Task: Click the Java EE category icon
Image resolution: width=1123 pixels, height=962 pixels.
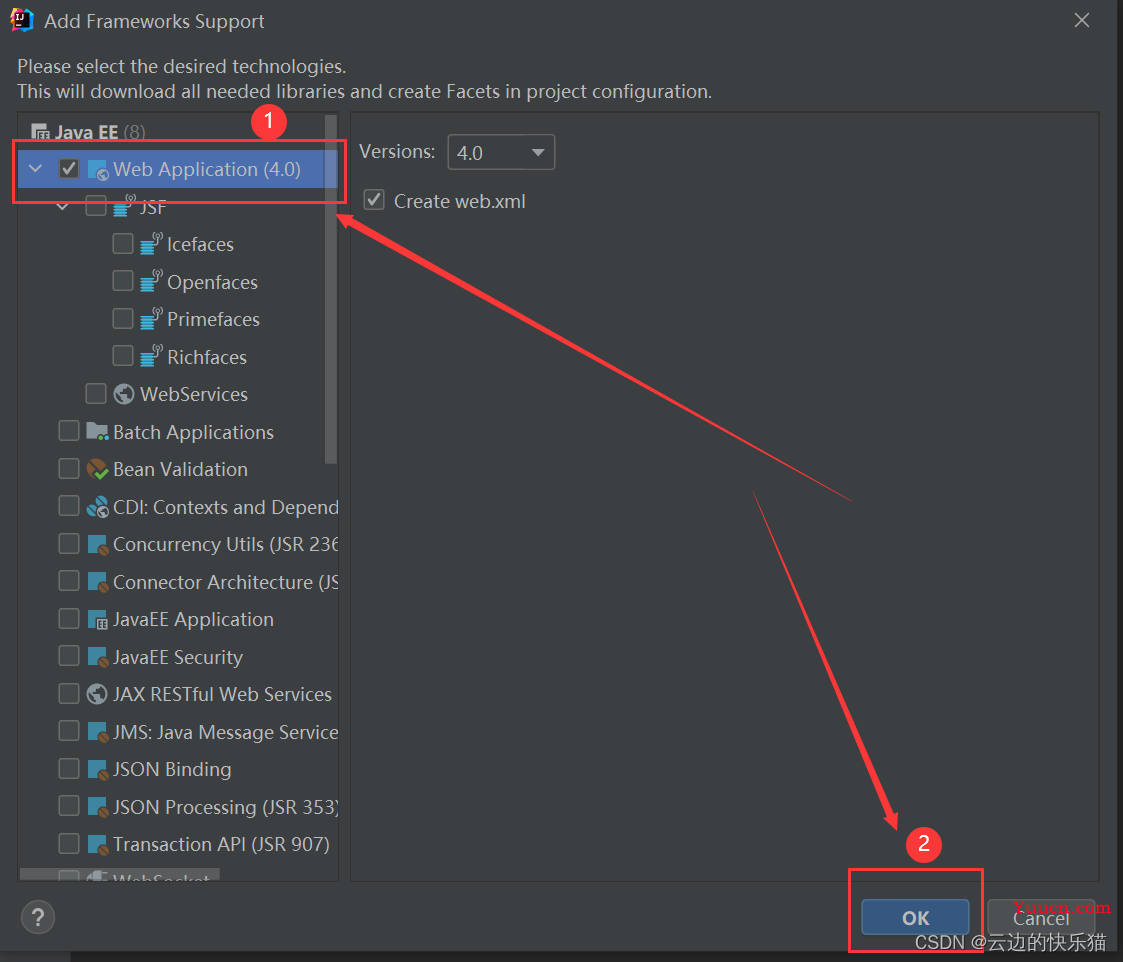Action: click(x=40, y=132)
